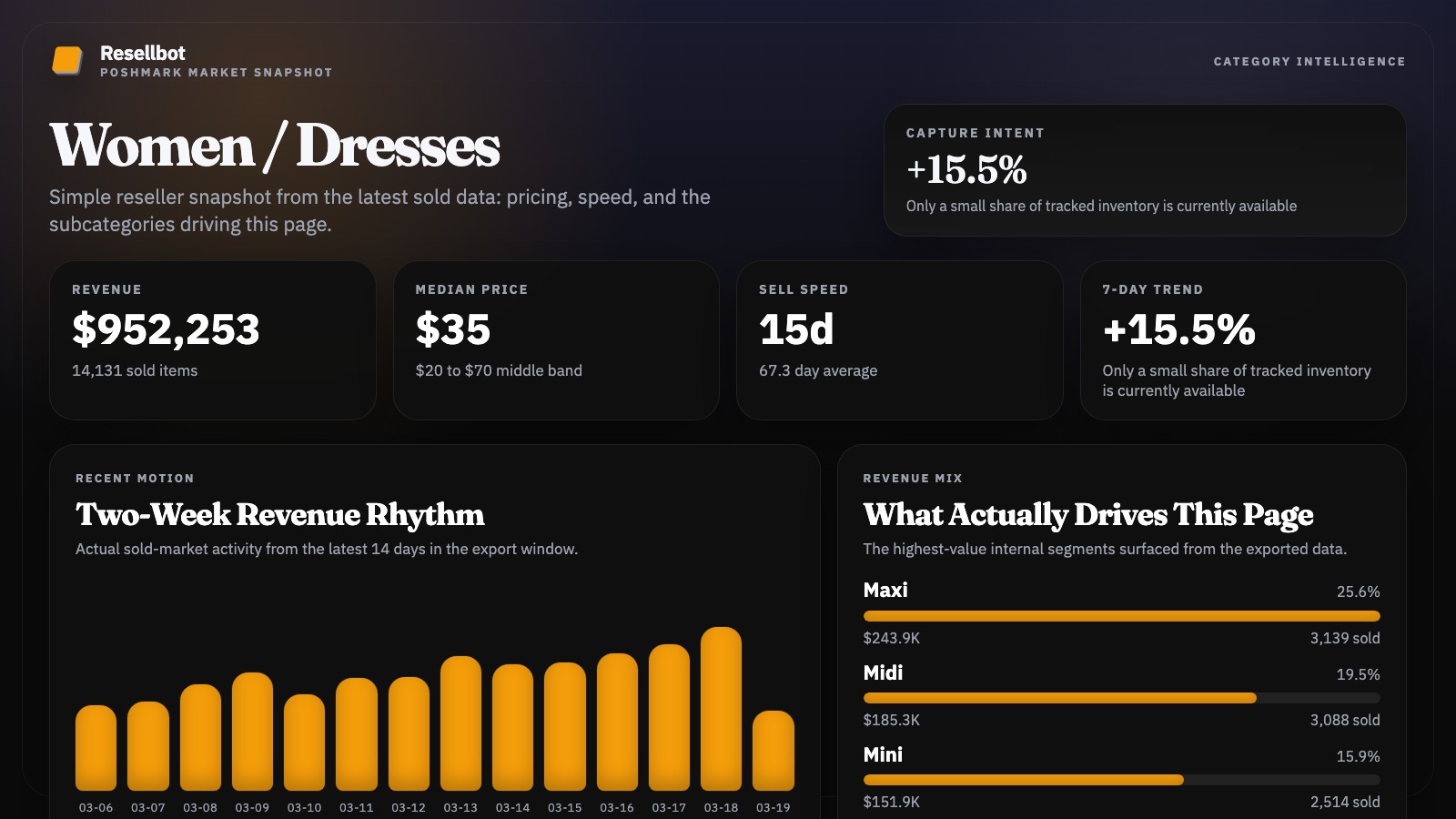Select the Maxi segment label
This screenshot has height=819, width=1456.
(885, 590)
